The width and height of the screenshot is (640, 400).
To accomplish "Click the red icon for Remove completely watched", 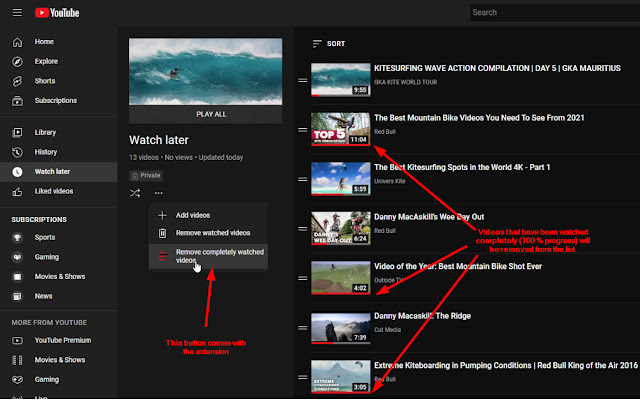I will (x=162, y=256).
